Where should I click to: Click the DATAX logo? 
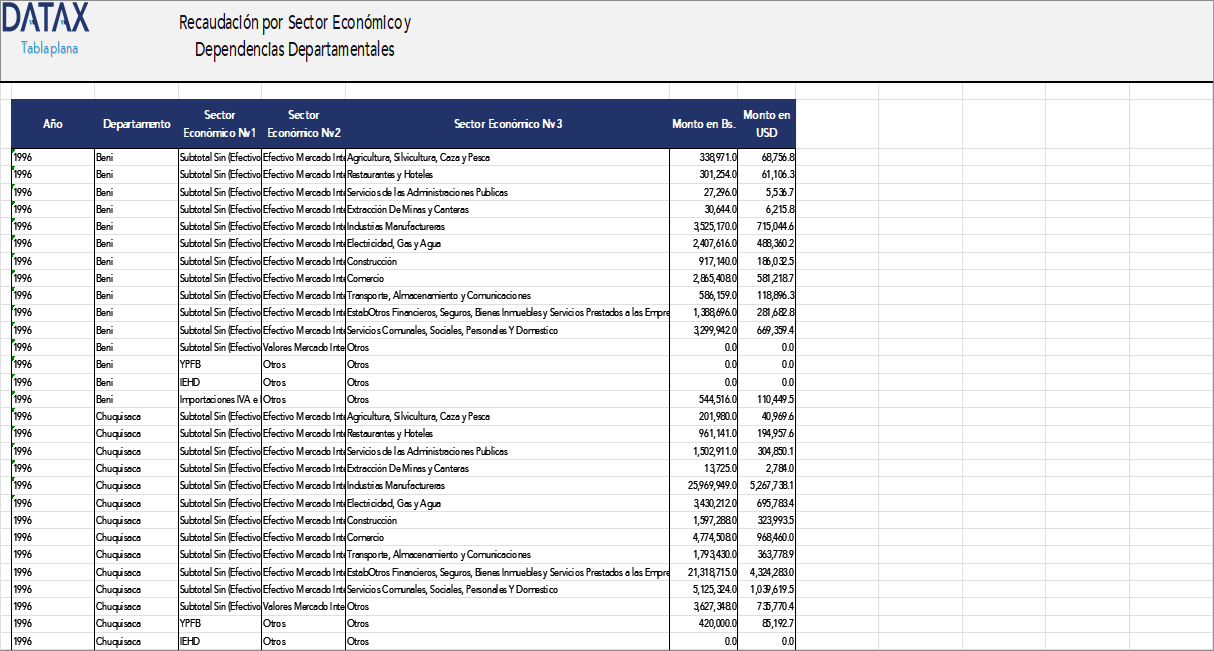[x=46, y=17]
